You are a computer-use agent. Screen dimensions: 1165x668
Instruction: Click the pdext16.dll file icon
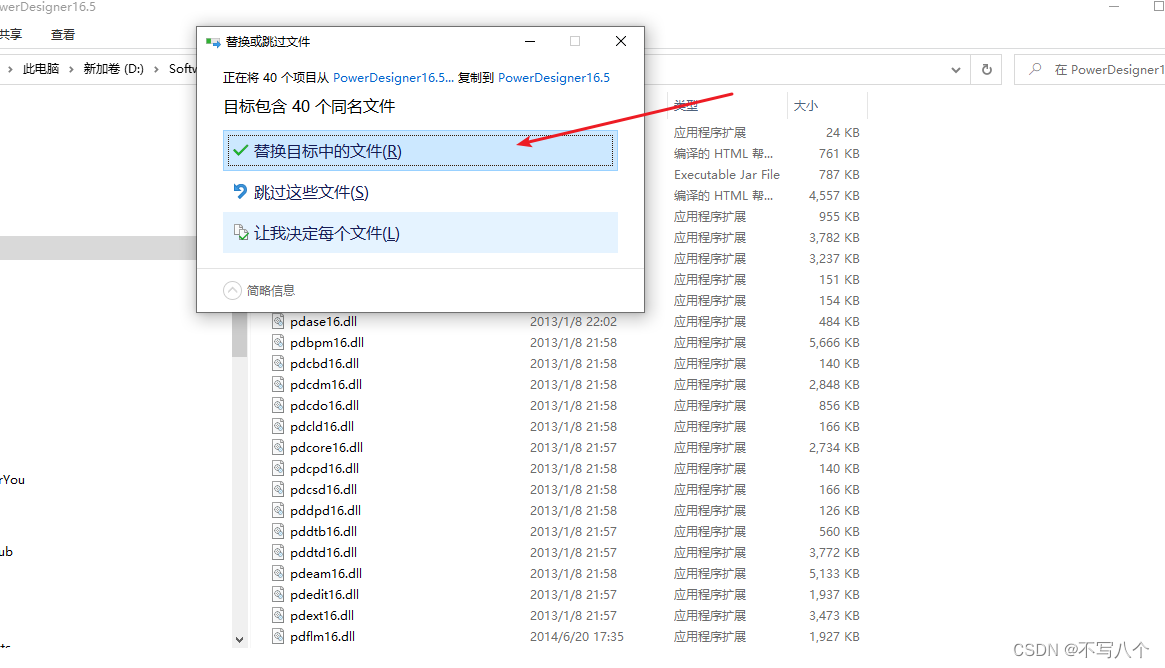[278, 615]
